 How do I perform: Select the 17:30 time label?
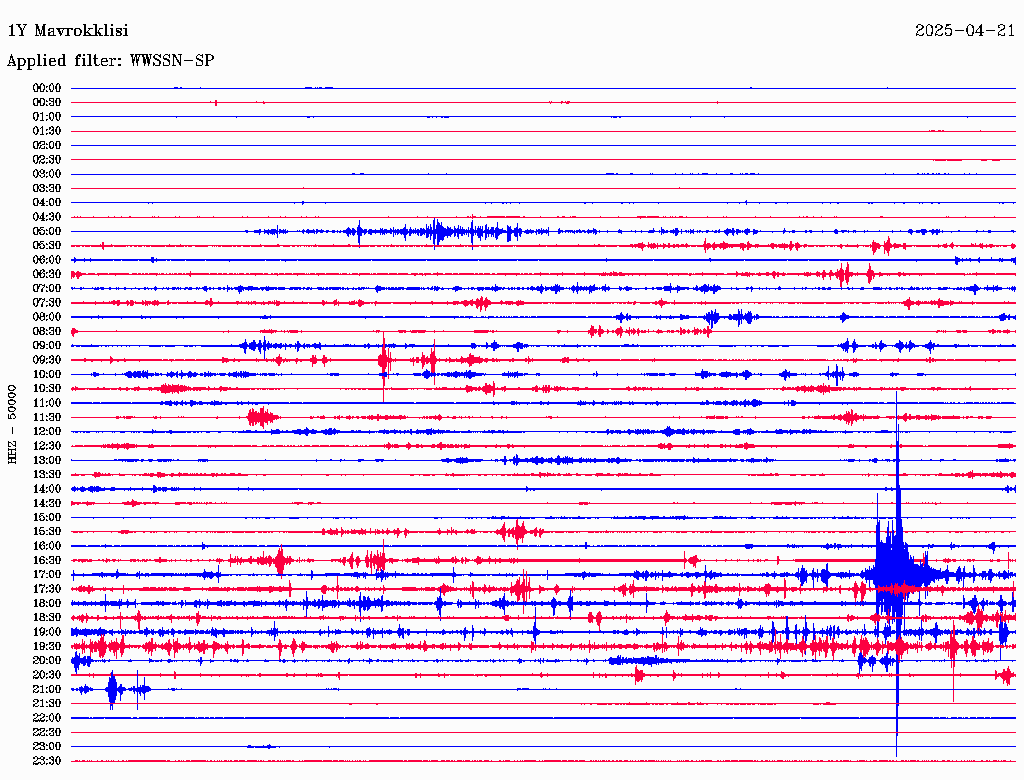pos(47,589)
